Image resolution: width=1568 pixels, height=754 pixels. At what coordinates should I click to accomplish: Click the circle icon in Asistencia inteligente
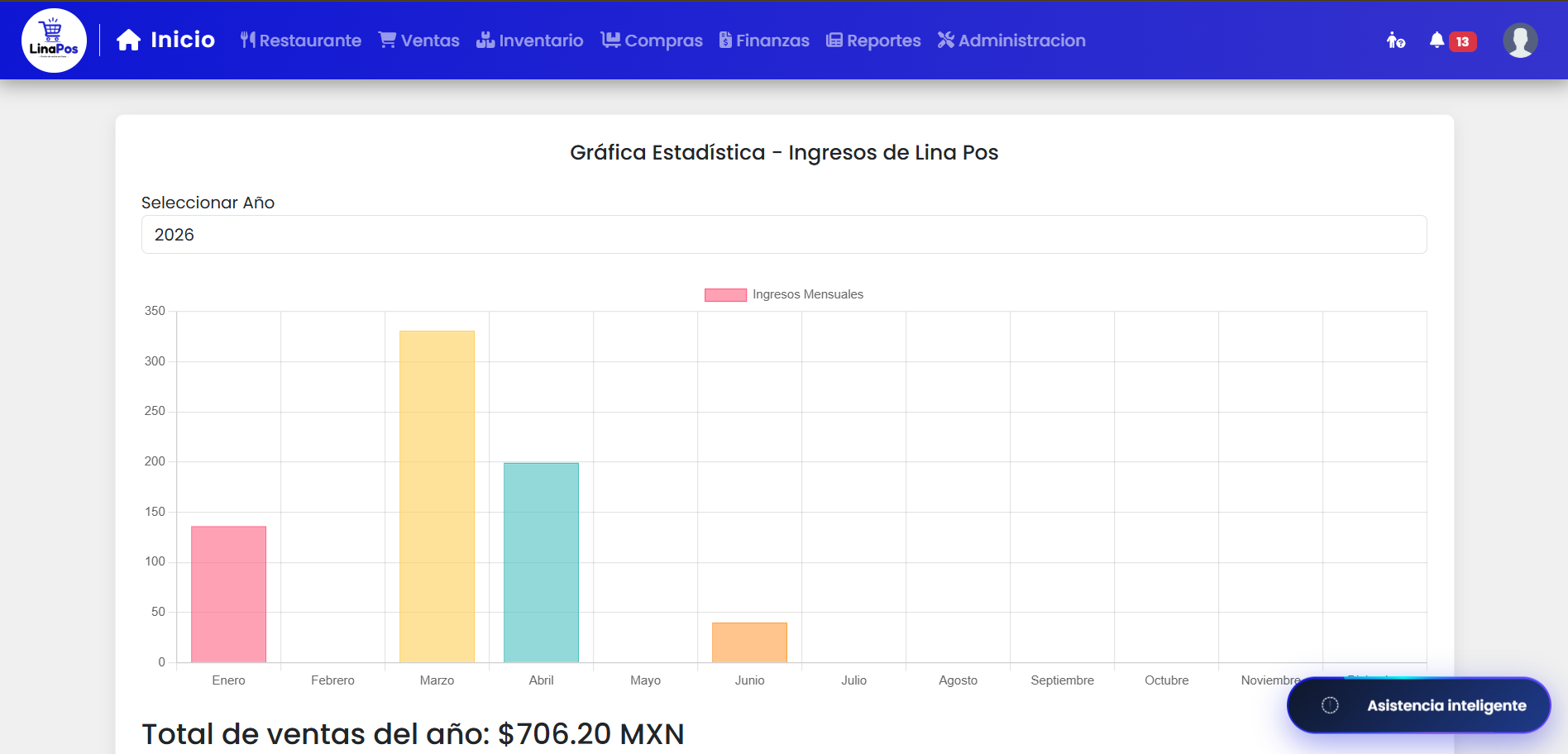pos(1330,705)
